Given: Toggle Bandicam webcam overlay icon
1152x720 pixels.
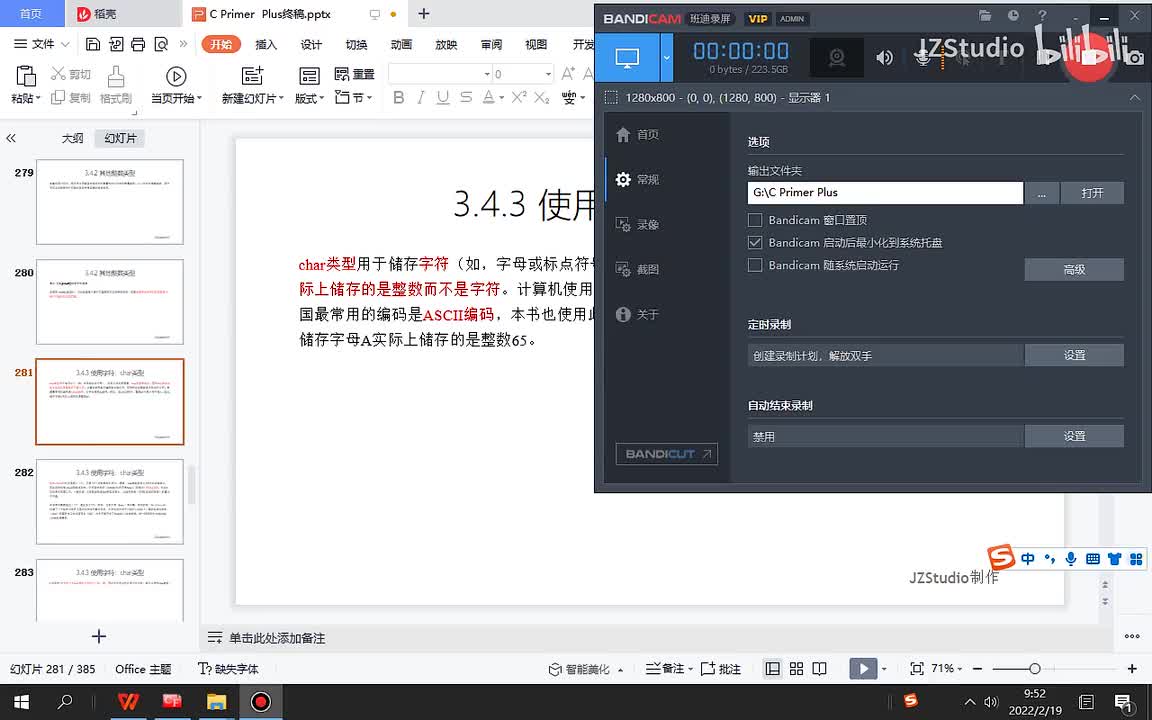Looking at the screenshot, I should 836,57.
